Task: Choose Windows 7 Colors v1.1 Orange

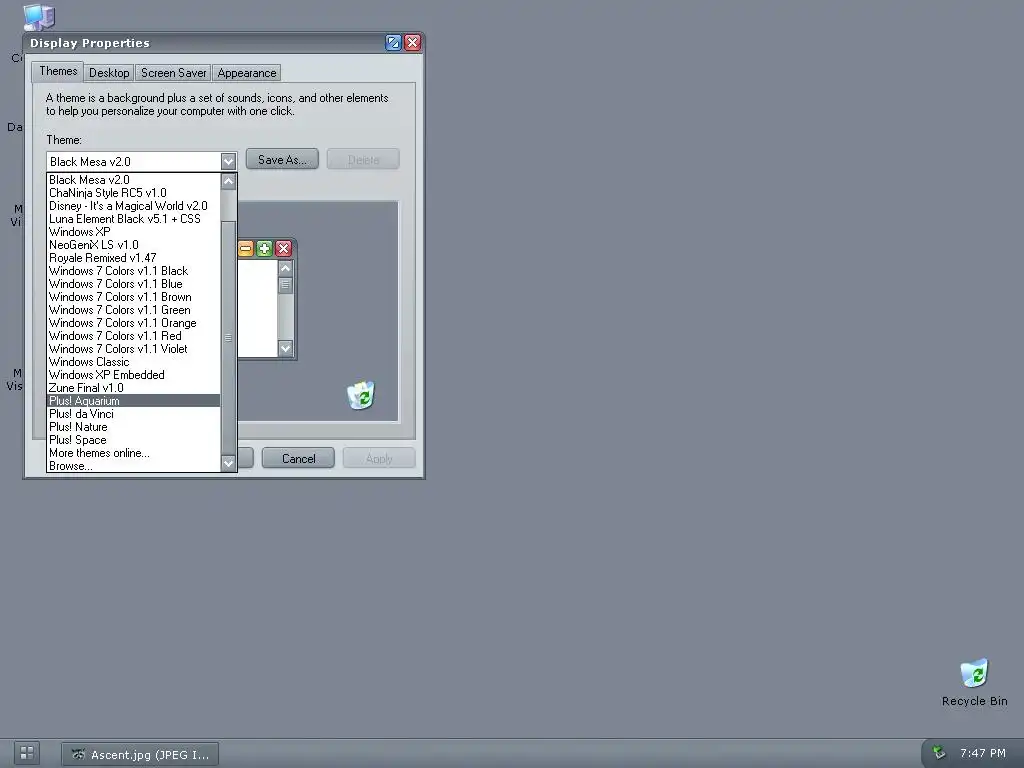Action: pyautogui.click(x=134, y=323)
